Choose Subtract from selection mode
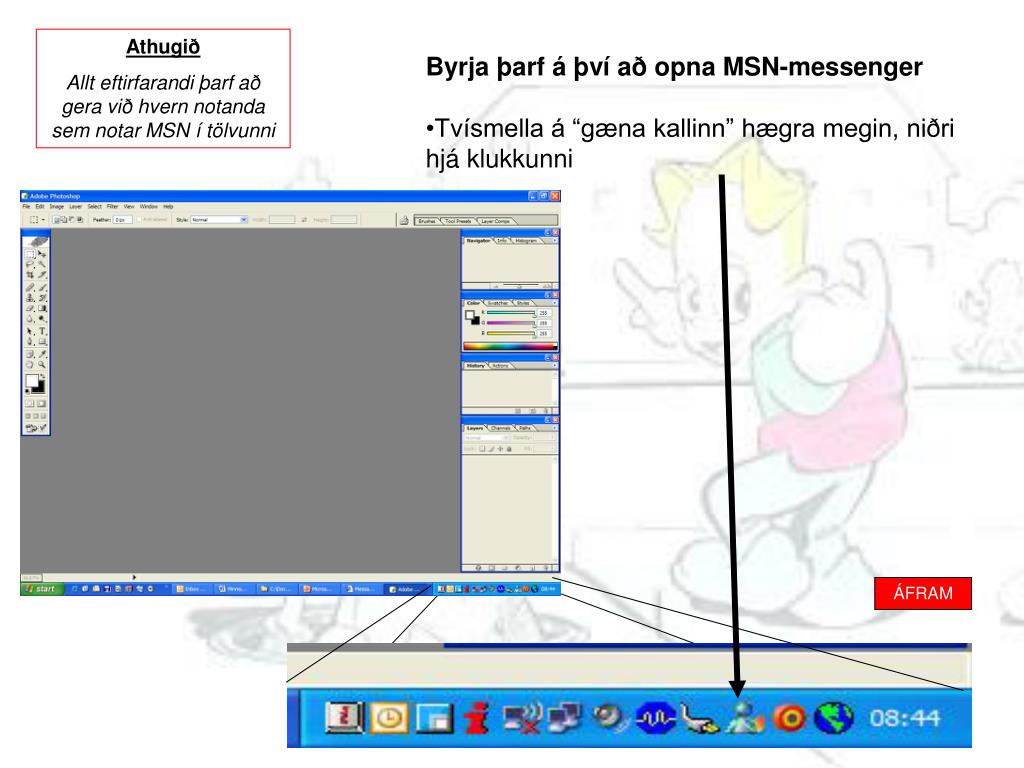Screen dimensions: 1024x768 [x=71, y=220]
